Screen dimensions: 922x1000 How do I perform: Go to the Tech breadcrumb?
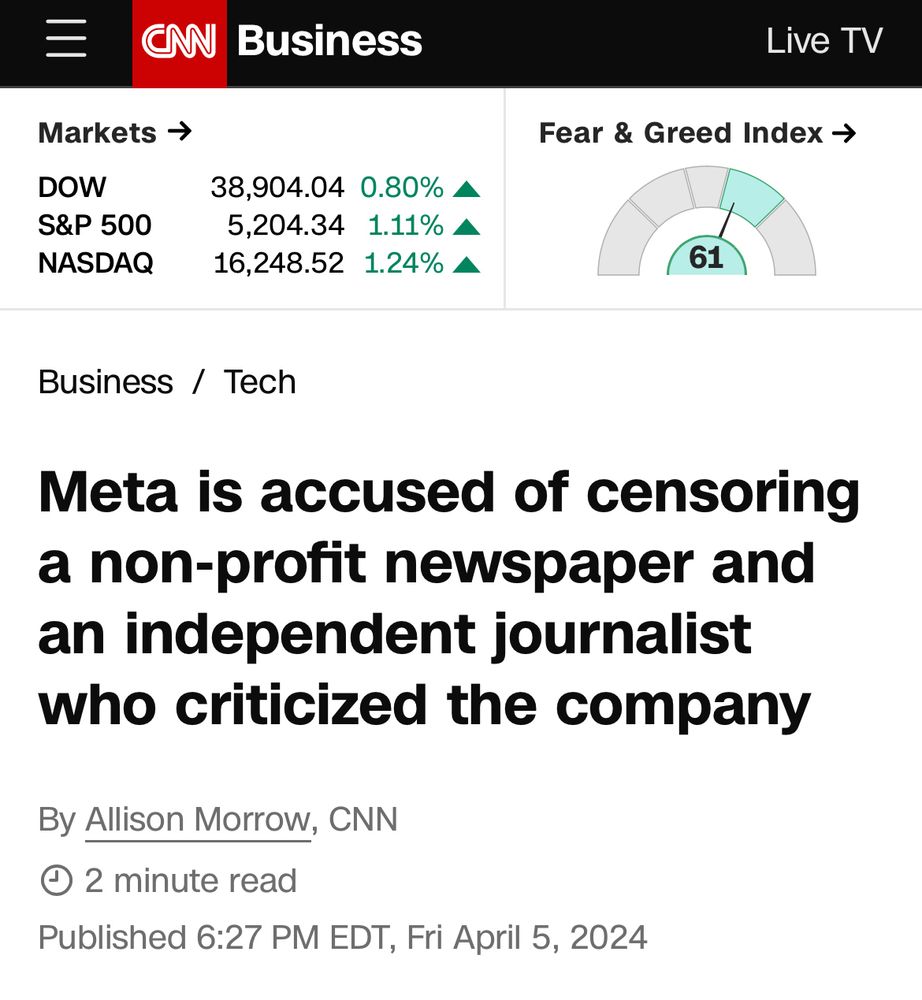260,382
